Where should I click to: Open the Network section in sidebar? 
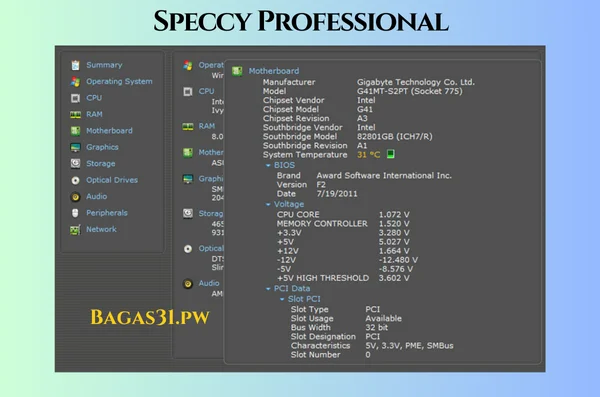101,229
